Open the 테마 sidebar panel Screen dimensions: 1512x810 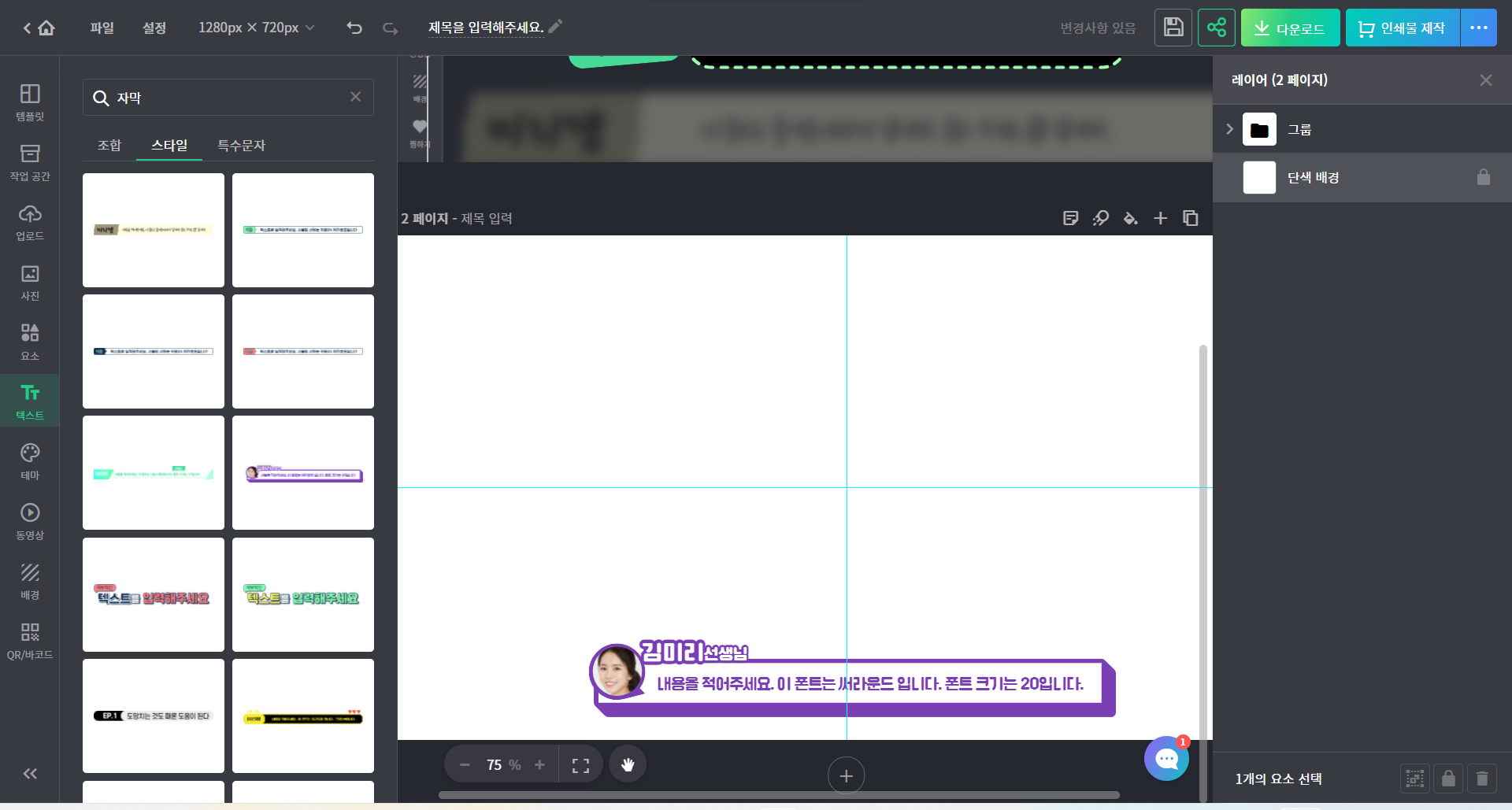[30, 461]
